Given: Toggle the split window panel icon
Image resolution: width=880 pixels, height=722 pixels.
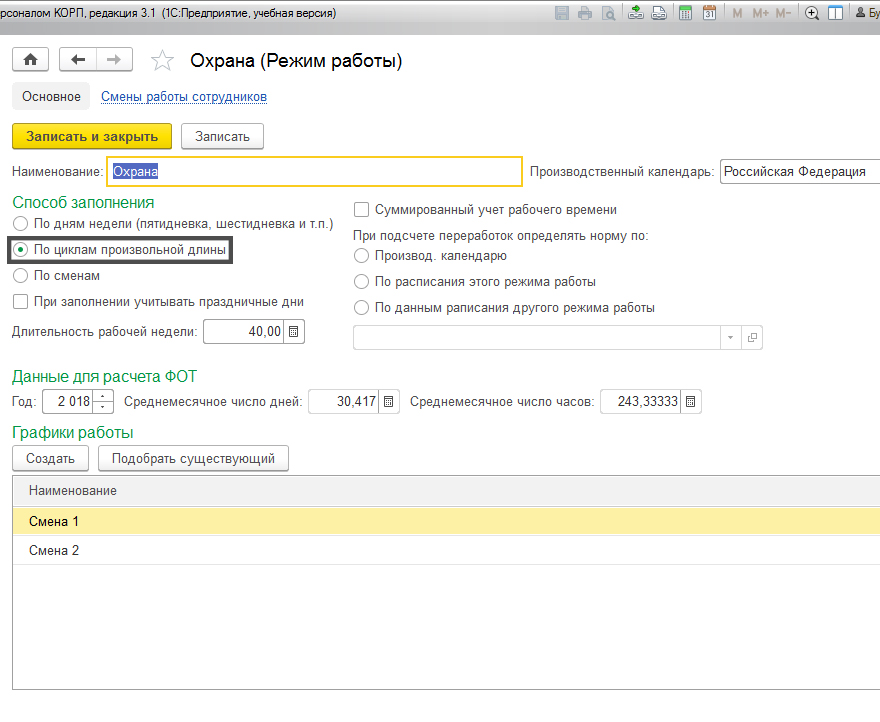Looking at the screenshot, I should [836, 13].
